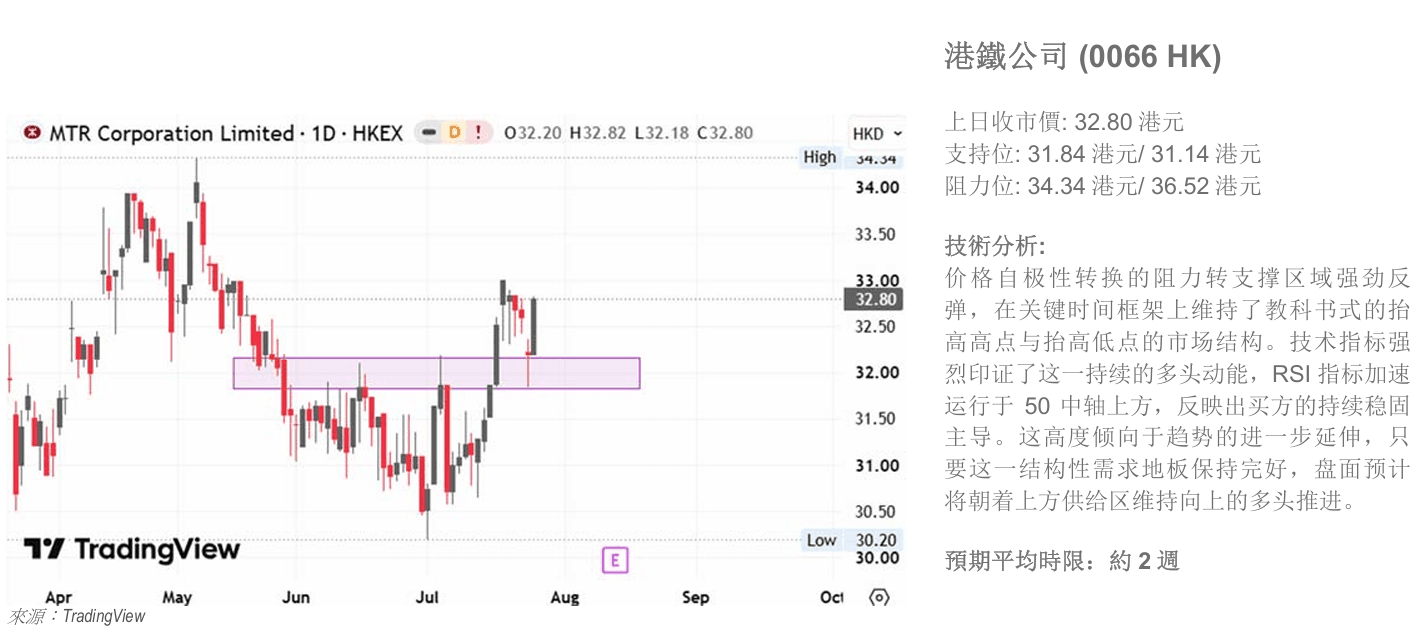Screen dimensions: 1421x640
Task: Click the TradingView logo
Action: coord(133,550)
